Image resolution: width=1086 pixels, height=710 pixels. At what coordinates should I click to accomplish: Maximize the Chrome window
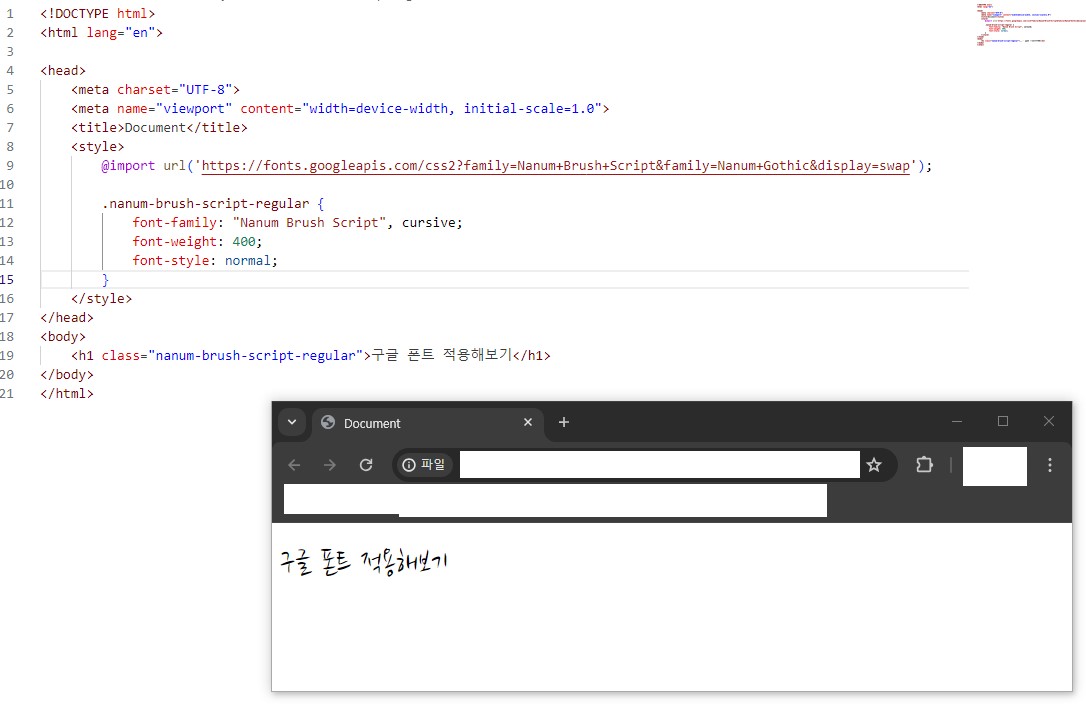pos(1003,421)
